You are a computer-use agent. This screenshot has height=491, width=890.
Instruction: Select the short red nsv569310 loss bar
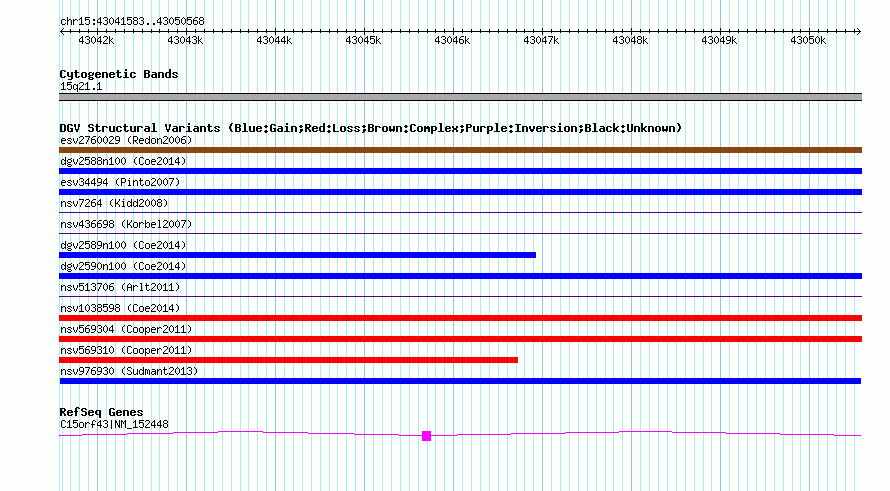288,360
